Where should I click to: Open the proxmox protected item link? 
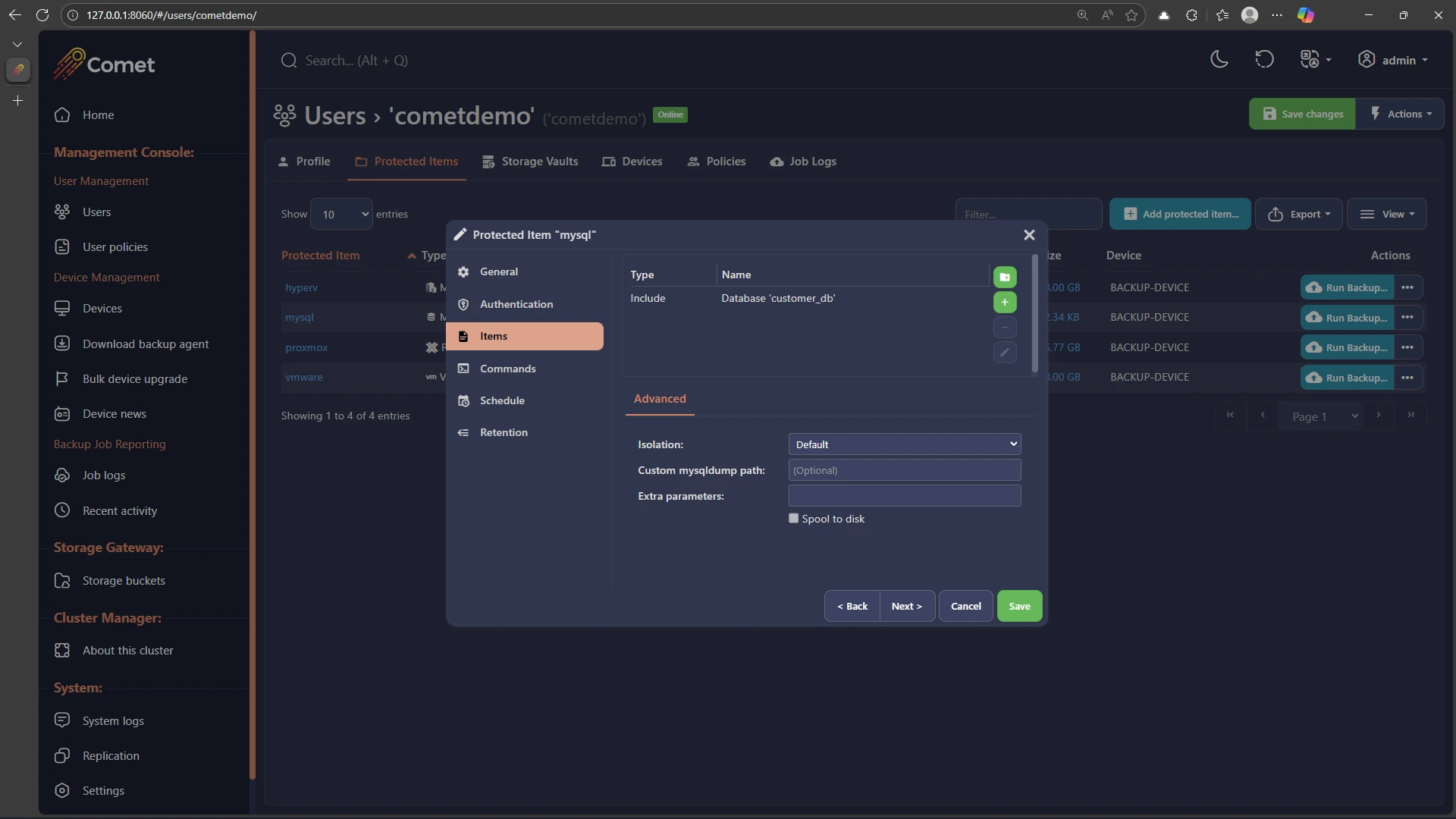point(306,347)
